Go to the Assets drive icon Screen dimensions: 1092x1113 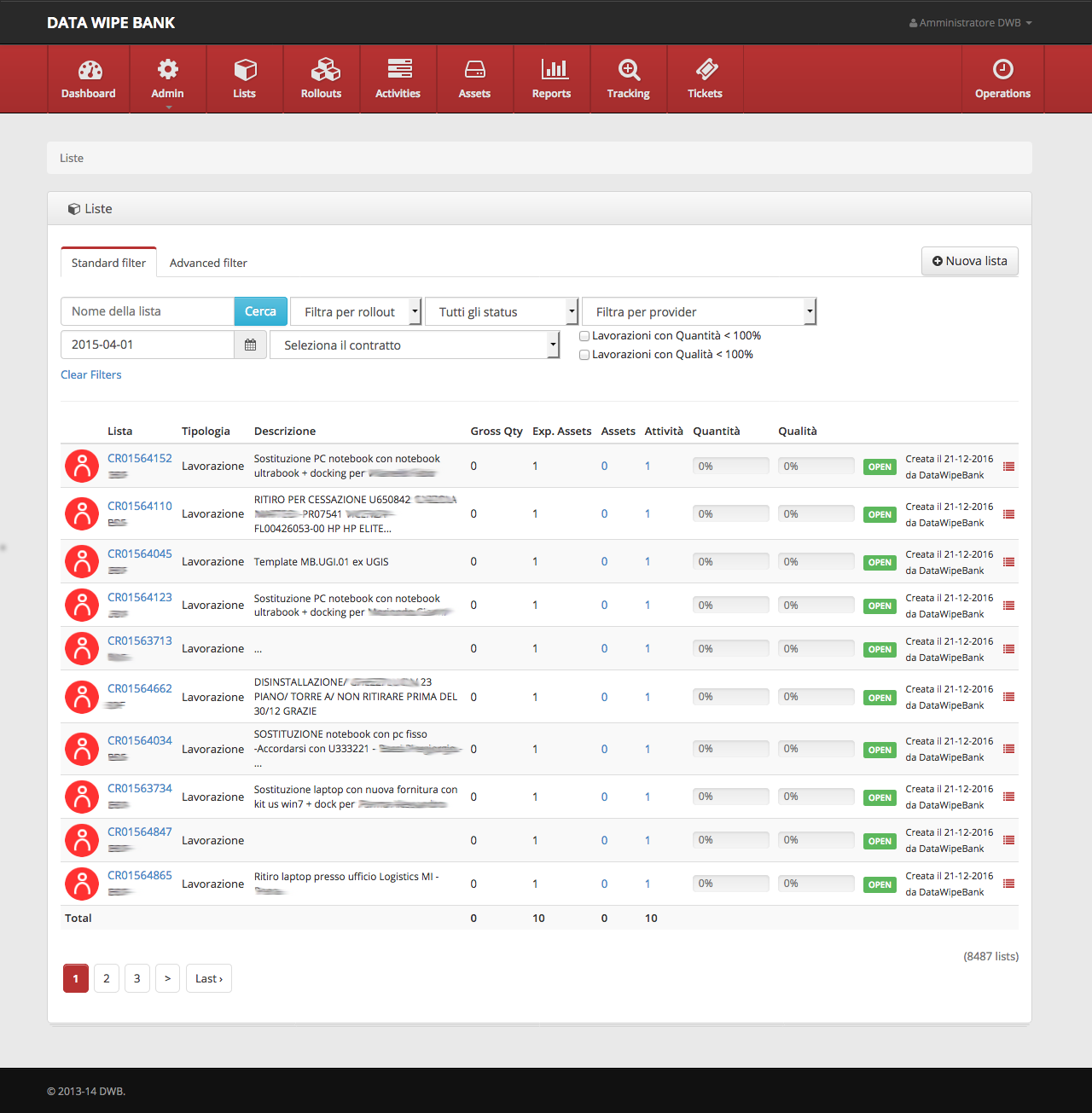pos(475,70)
